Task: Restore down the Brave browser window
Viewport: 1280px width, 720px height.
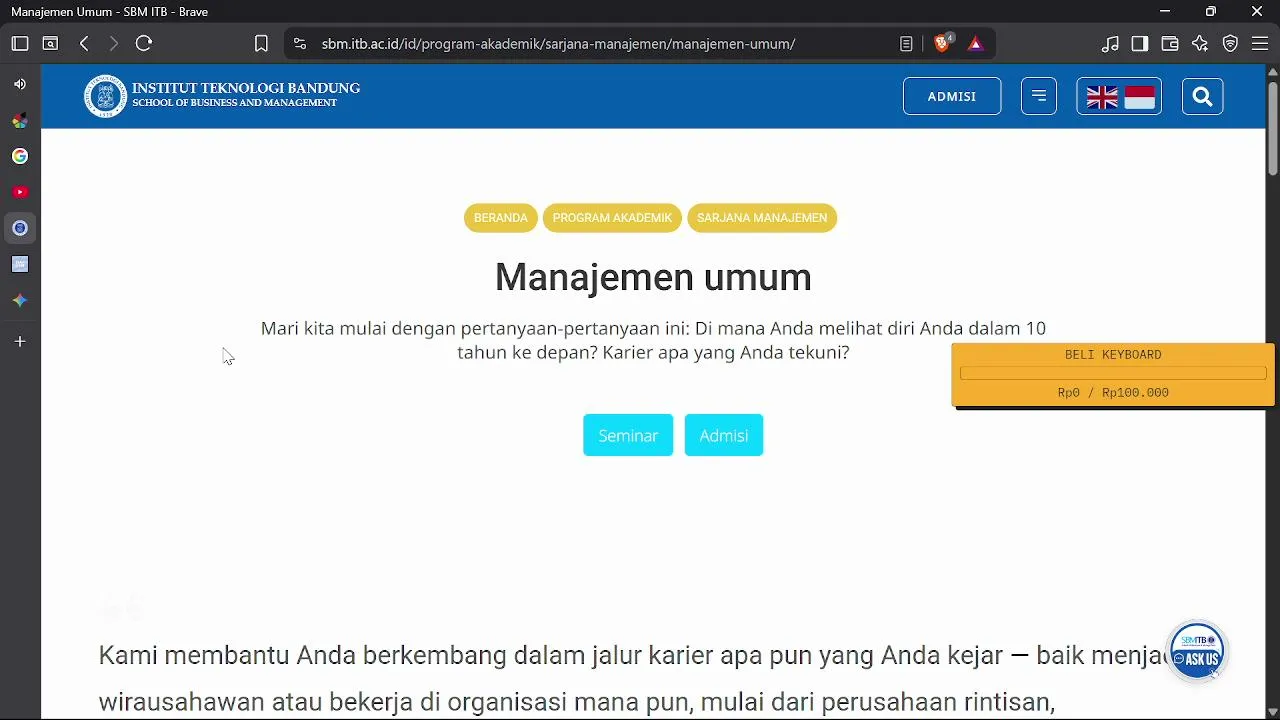Action: 1211,11
